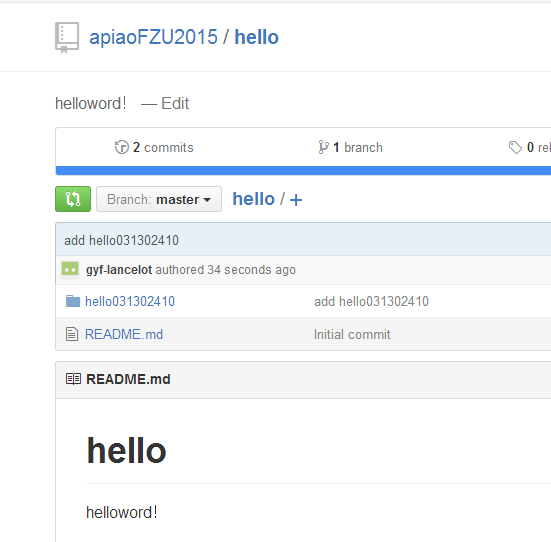Click the releases tag icon

pyautogui.click(x=516, y=147)
